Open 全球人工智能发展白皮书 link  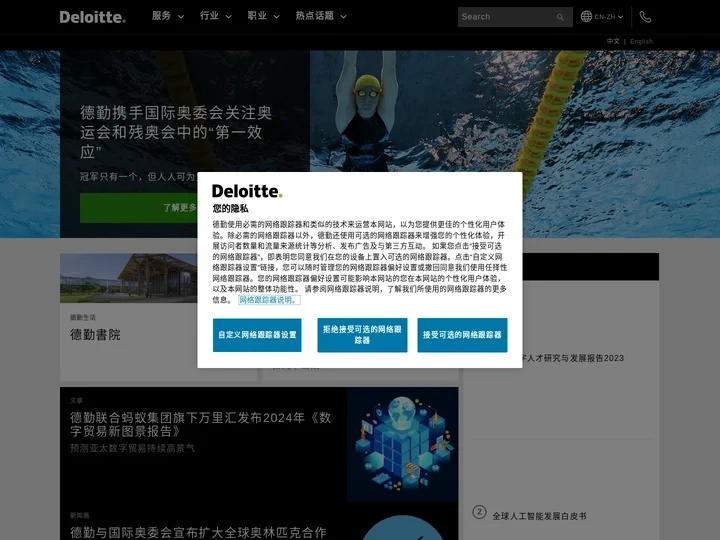(x=540, y=516)
